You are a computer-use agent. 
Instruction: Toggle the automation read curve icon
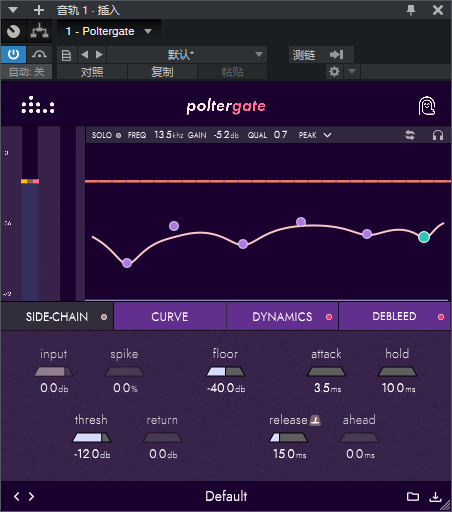39,54
